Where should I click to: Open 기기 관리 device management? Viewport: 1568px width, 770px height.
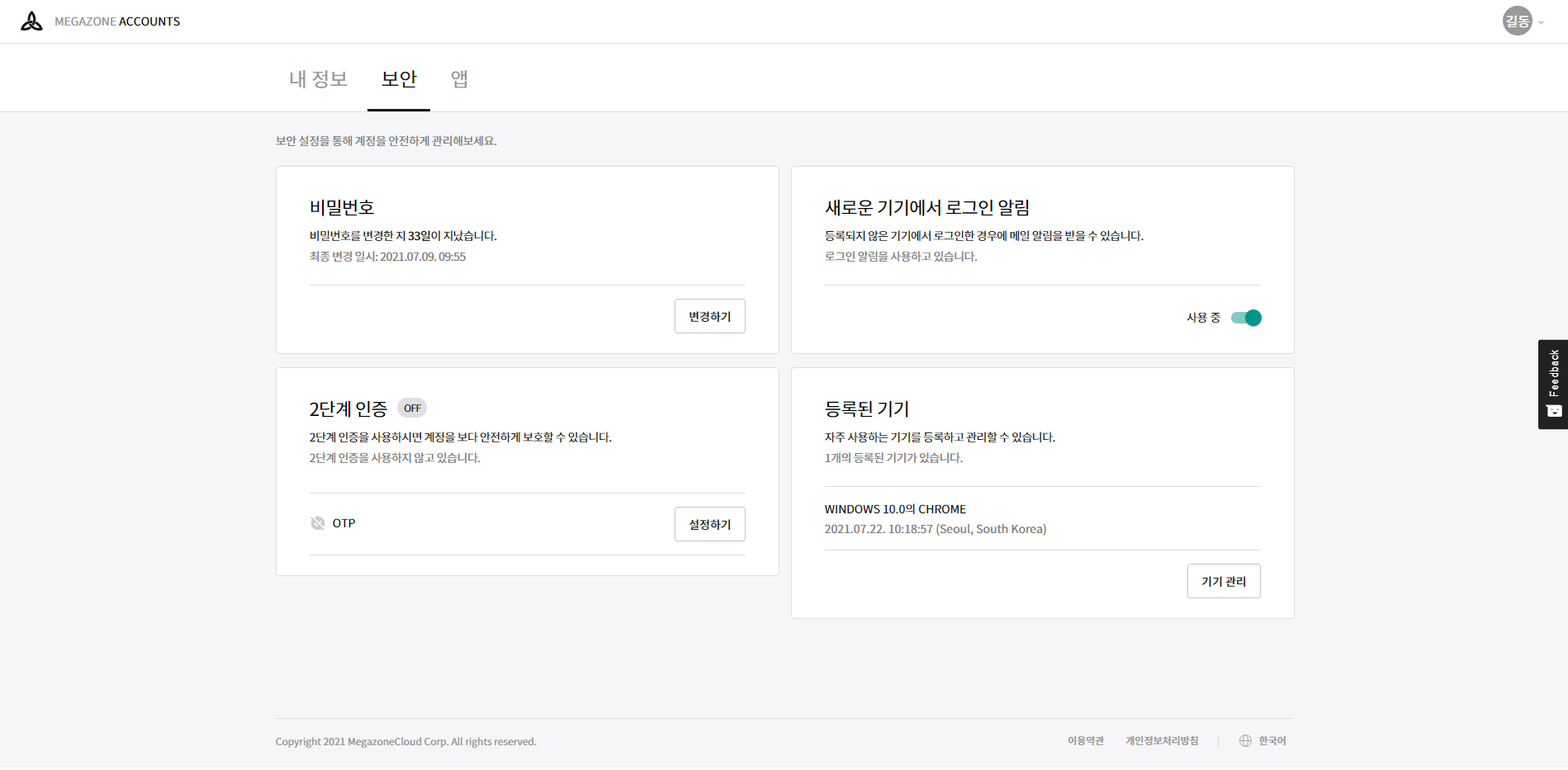[1223, 582]
